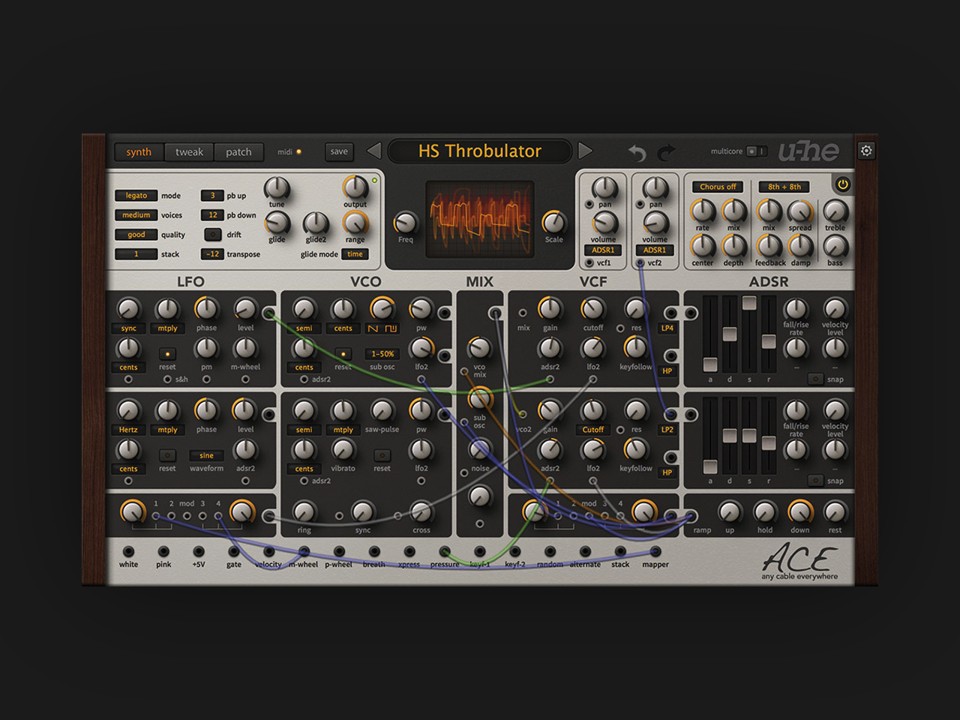Image resolution: width=960 pixels, height=720 pixels.
Task: Click the ACE any cable everywhere logo
Action: pyautogui.click(x=800, y=562)
